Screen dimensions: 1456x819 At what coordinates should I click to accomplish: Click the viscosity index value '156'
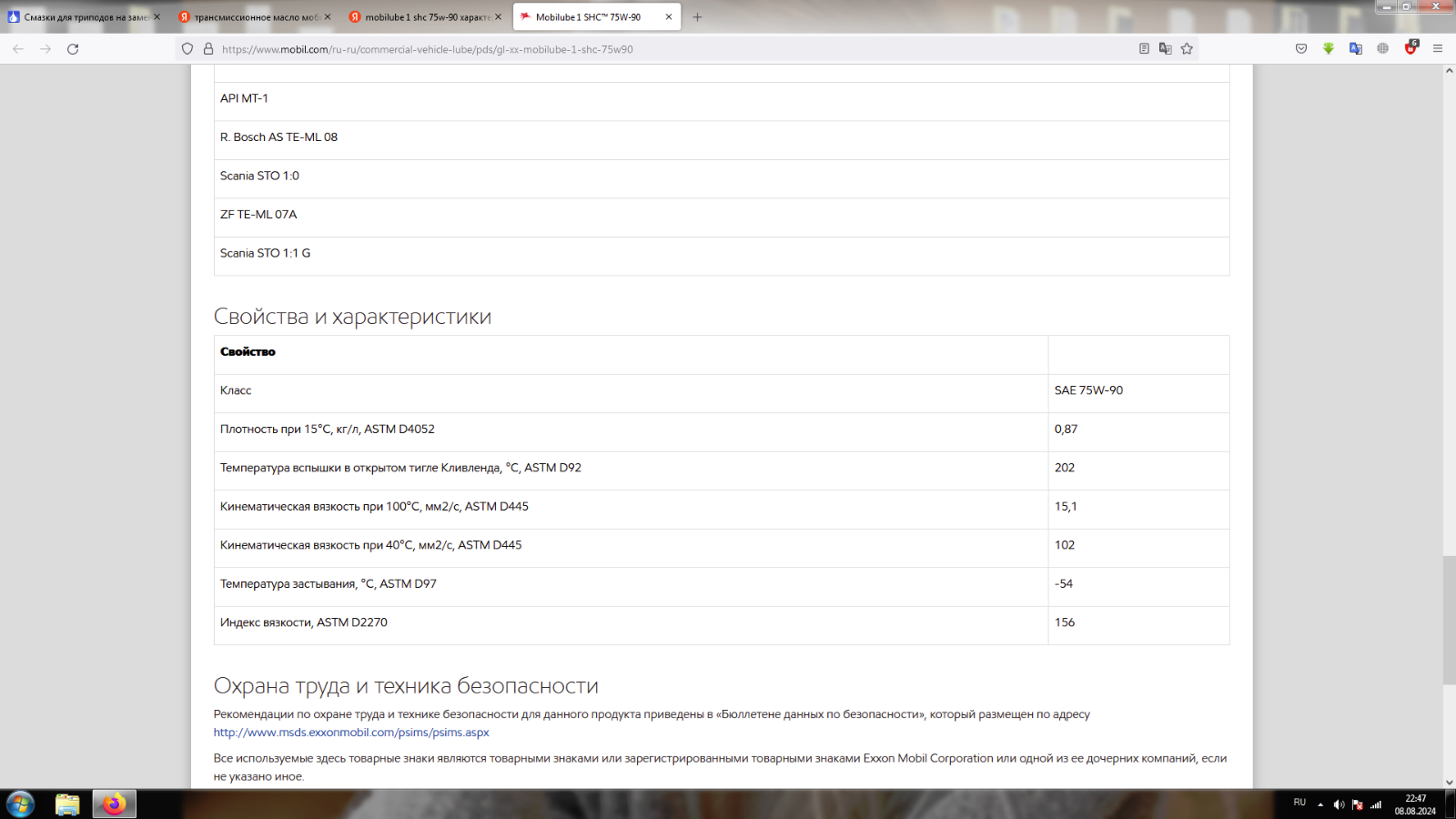click(1065, 622)
